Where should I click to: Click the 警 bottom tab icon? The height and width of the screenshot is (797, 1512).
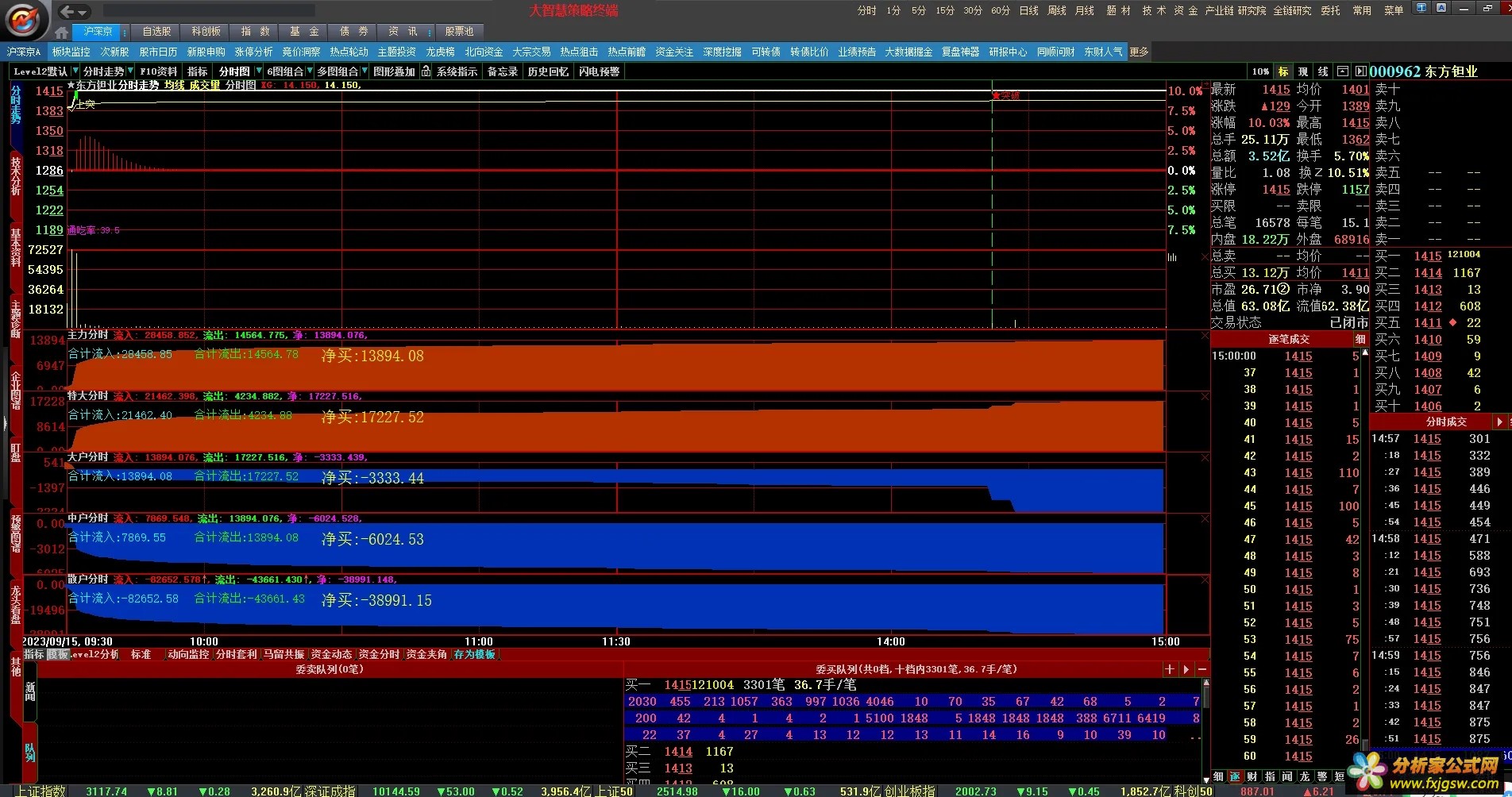(x=1322, y=776)
